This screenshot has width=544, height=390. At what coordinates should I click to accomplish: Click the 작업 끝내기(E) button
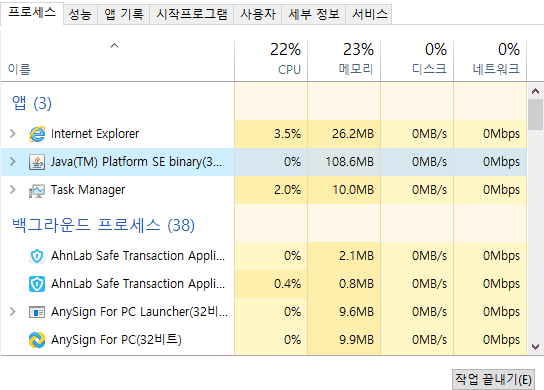[x=493, y=380]
